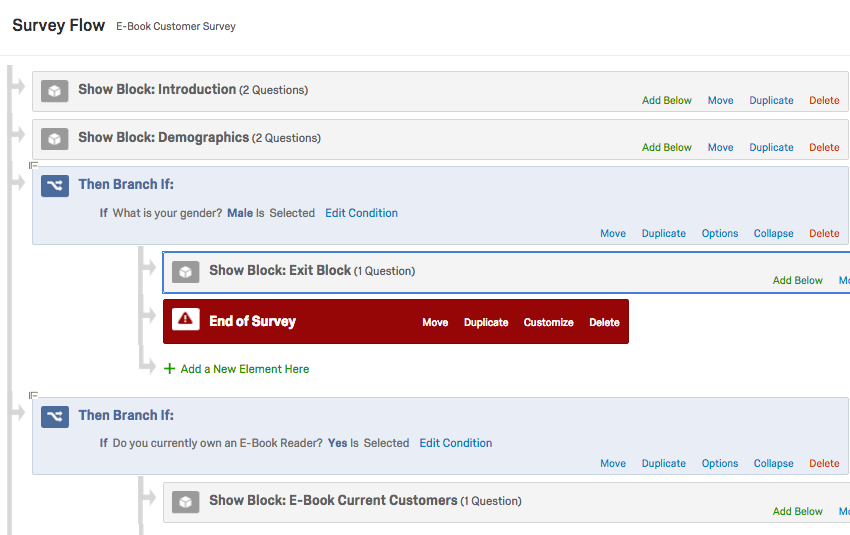Click the Introduction block cube icon
Screen dimensions: 850x535
pyautogui.click(x=55, y=90)
